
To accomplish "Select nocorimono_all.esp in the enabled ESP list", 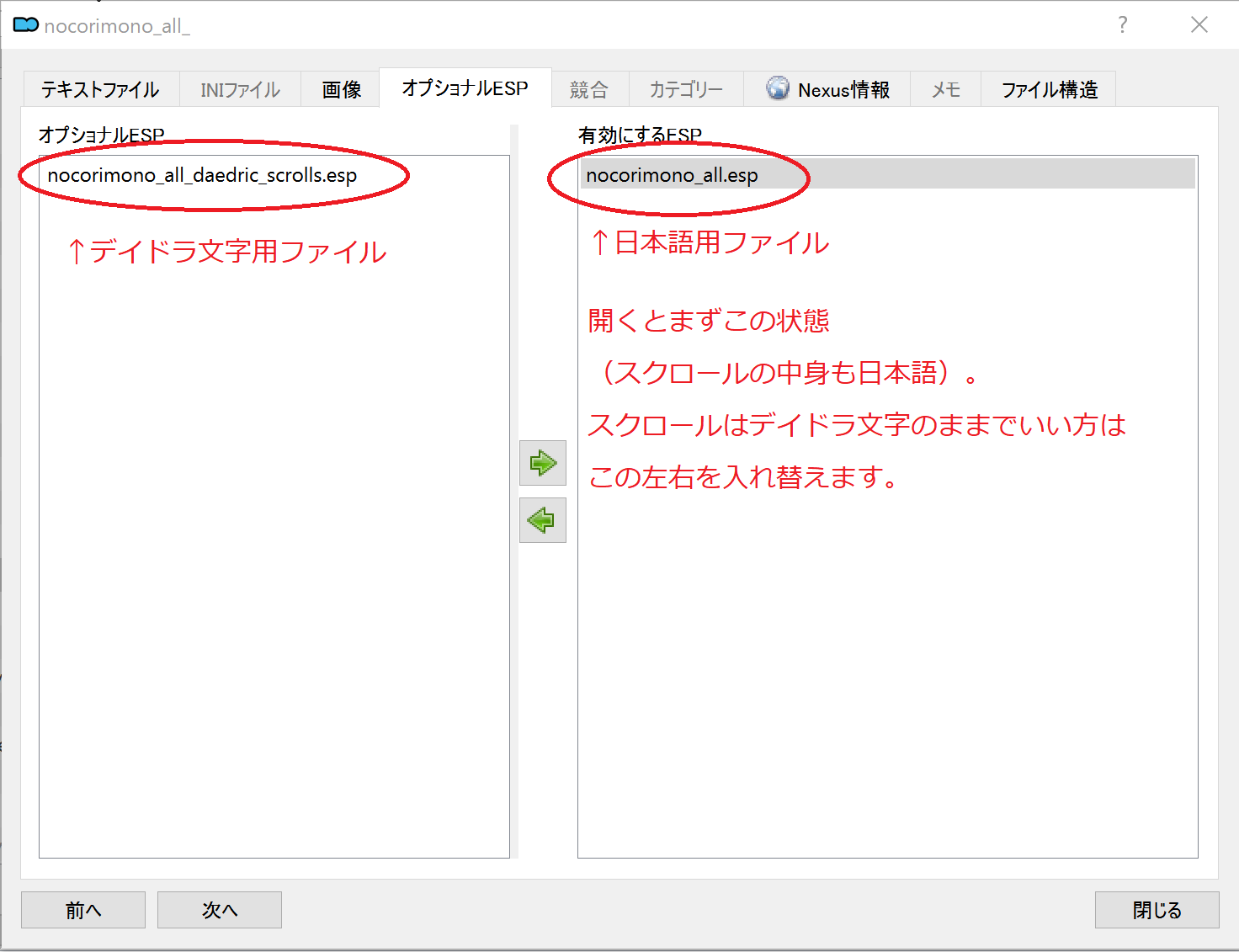I will click(672, 175).
